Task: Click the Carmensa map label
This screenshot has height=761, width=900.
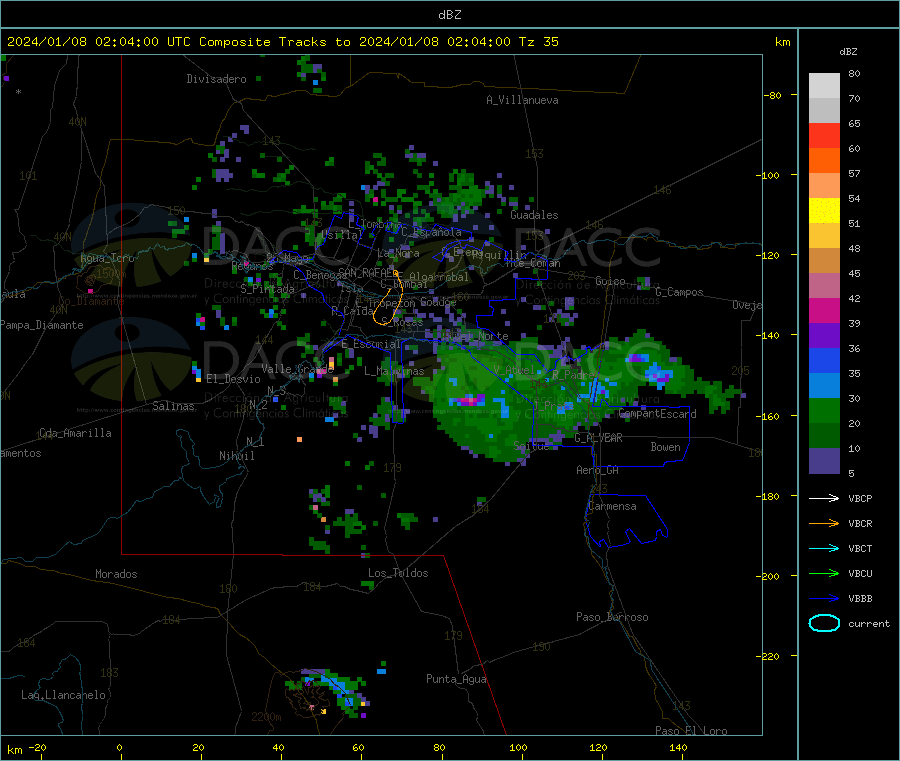Action: (x=612, y=506)
